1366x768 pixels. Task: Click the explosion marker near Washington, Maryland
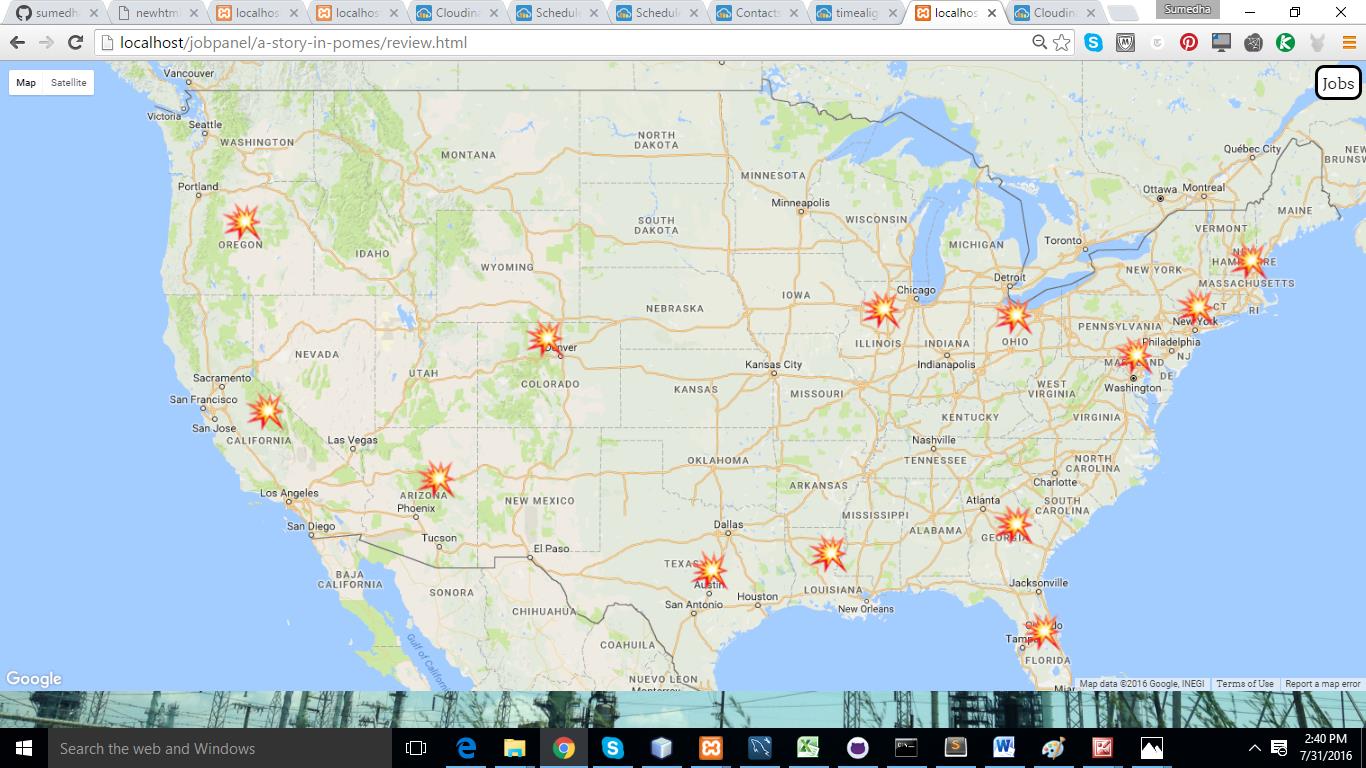[x=1135, y=356]
